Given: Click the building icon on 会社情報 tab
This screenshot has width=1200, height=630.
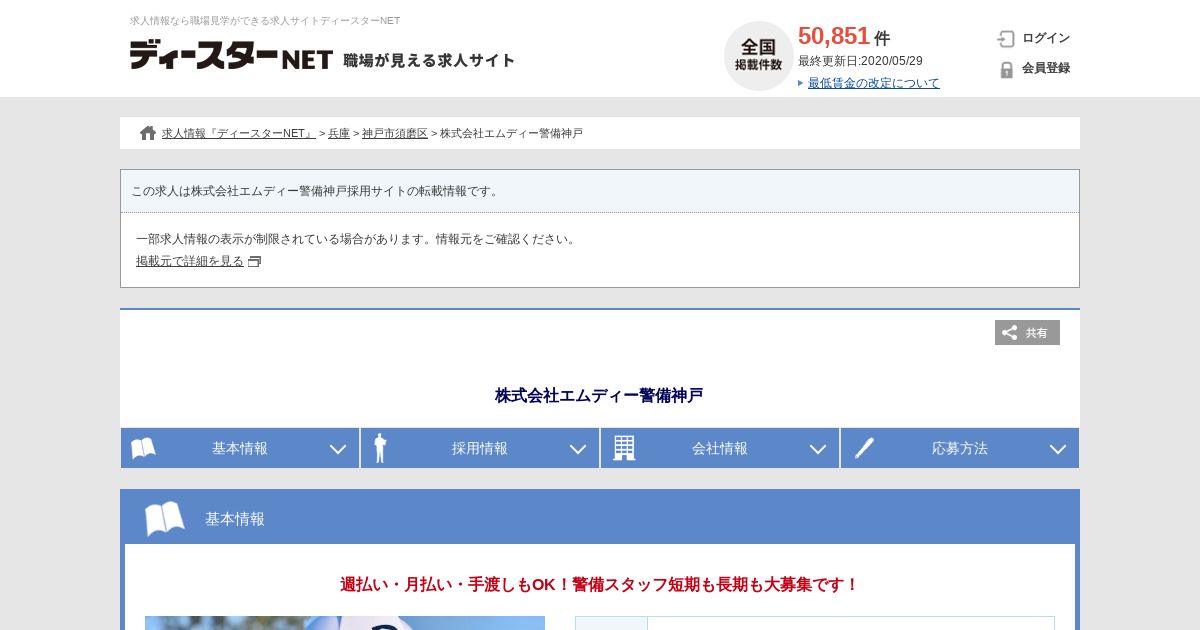Looking at the screenshot, I should pyautogui.click(x=624, y=448).
